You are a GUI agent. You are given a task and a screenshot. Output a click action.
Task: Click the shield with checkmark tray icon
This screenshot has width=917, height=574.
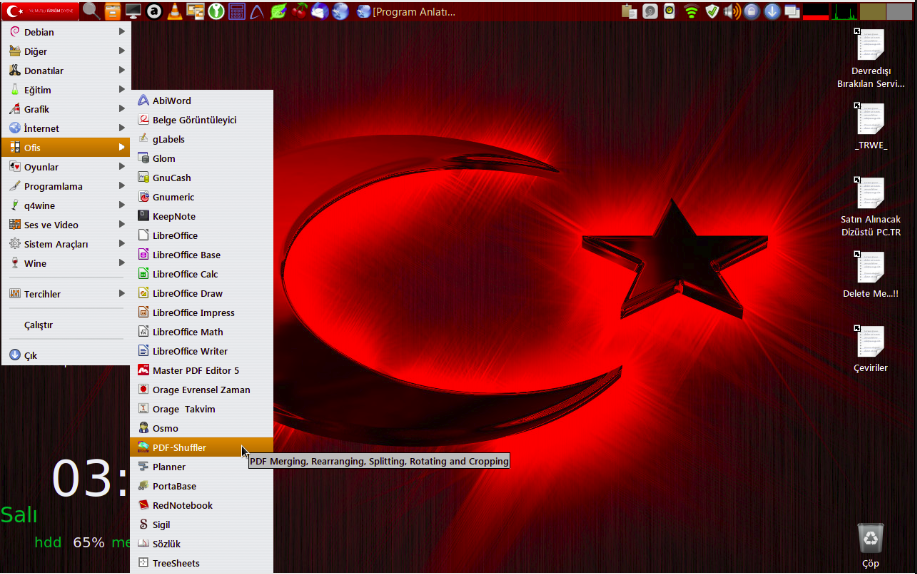pyautogui.click(x=712, y=11)
